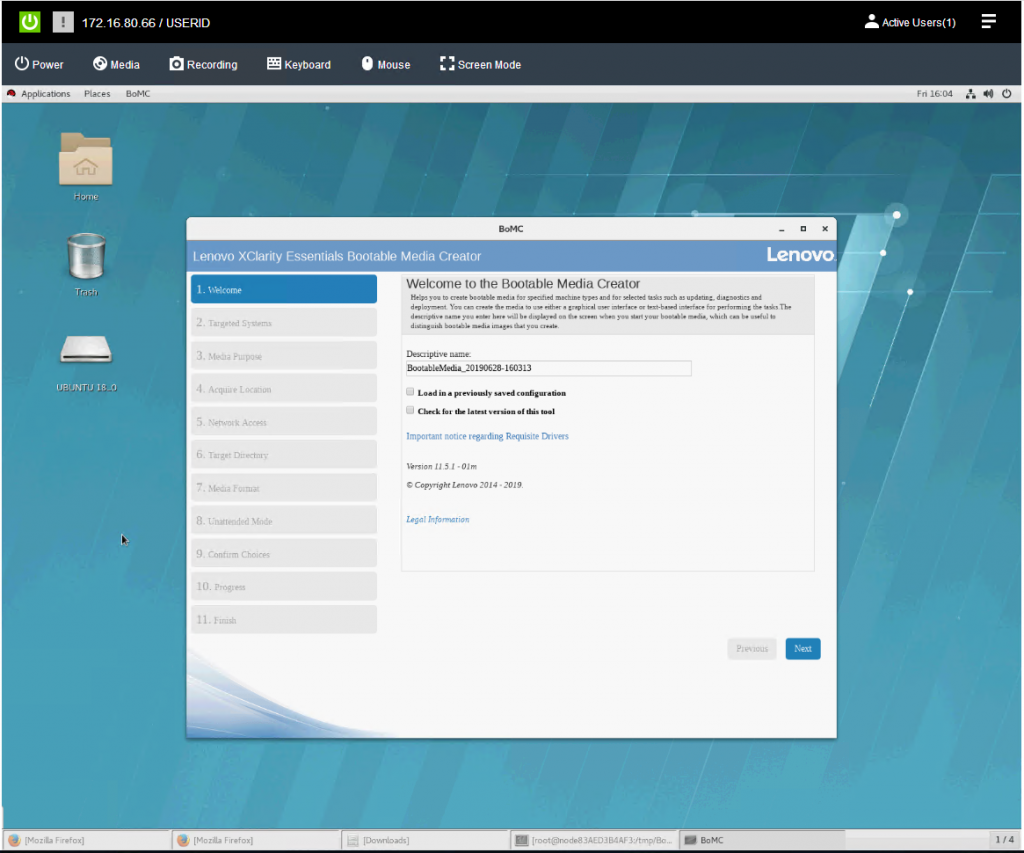This screenshot has width=1024, height=853.
Task: Open the hamburger menu at top right
Action: click(988, 22)
